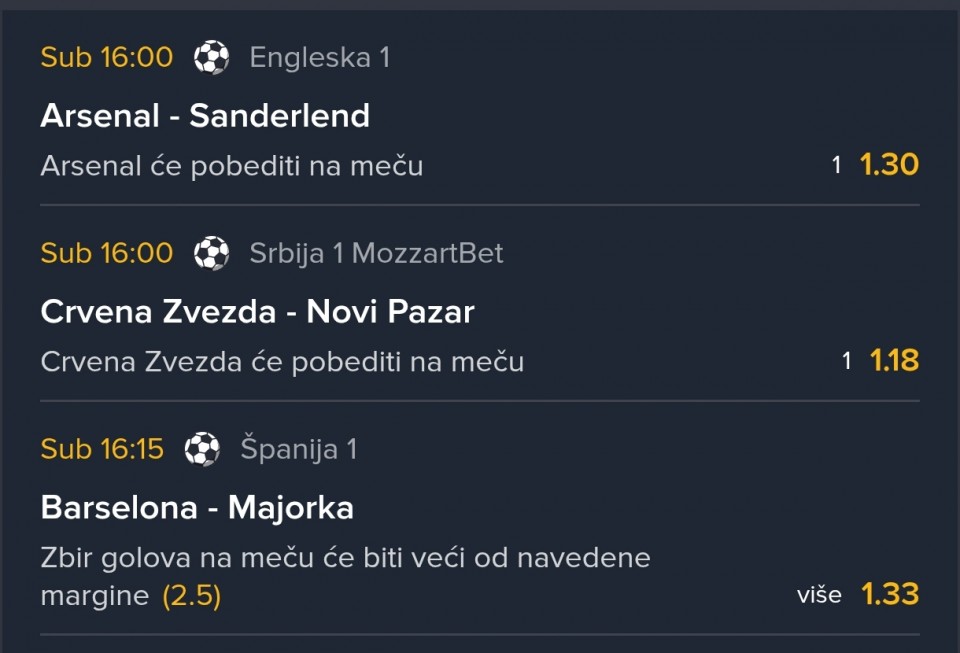The width and height of the screenshot is (960, 653).
Task: Click the 1.30 odds for Arsenal
Action: 889,164
